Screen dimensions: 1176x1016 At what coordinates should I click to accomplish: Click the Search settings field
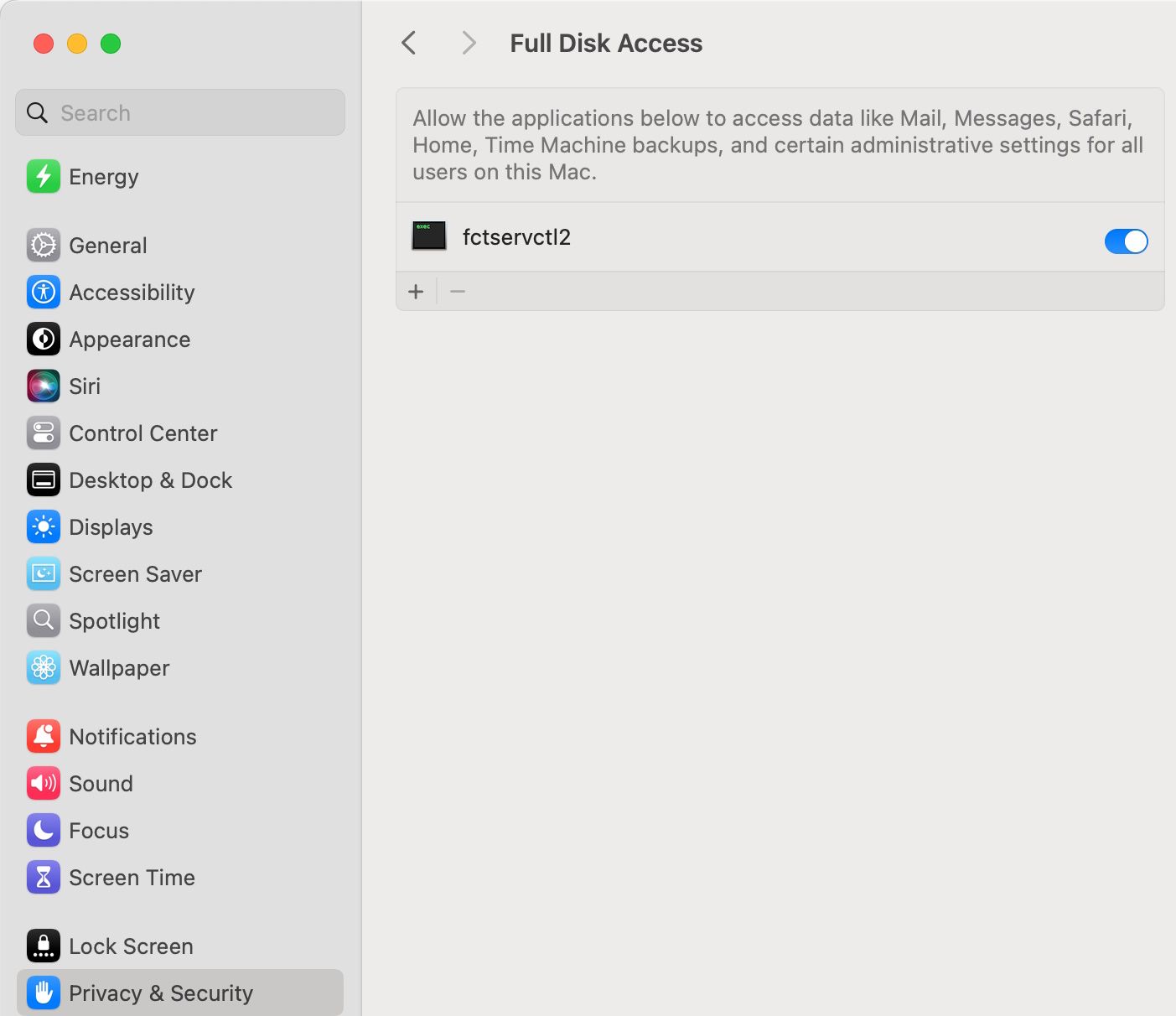(x=180, y=113)
